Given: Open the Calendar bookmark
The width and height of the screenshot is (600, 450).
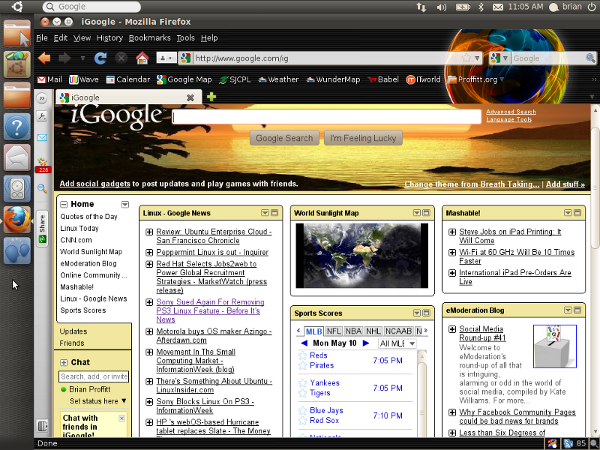Looking at the screenshot, I should click(128, 80).
